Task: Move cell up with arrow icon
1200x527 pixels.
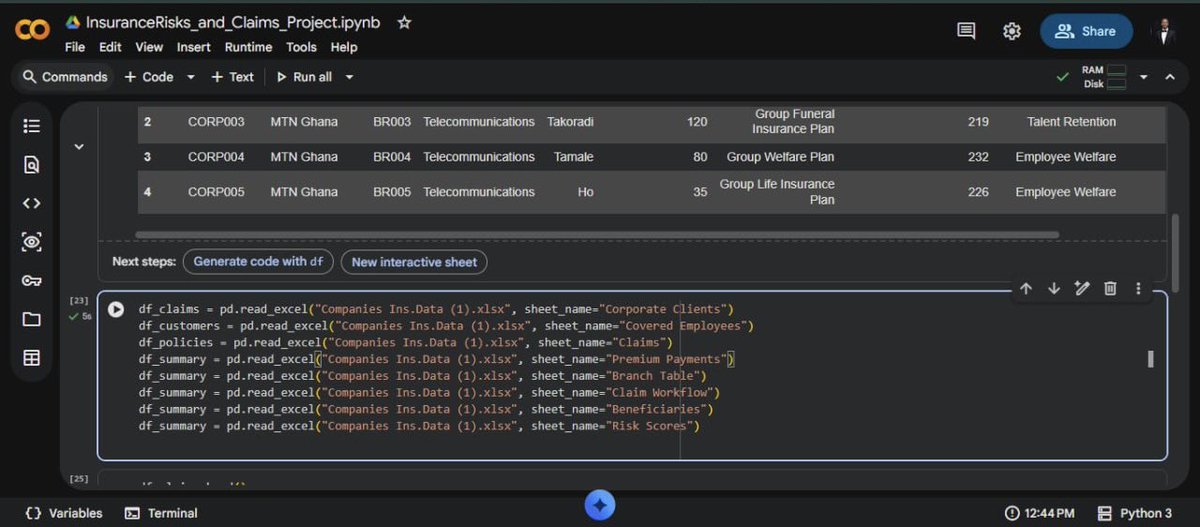Action: pyautogui.click(x=1026, y=288)
